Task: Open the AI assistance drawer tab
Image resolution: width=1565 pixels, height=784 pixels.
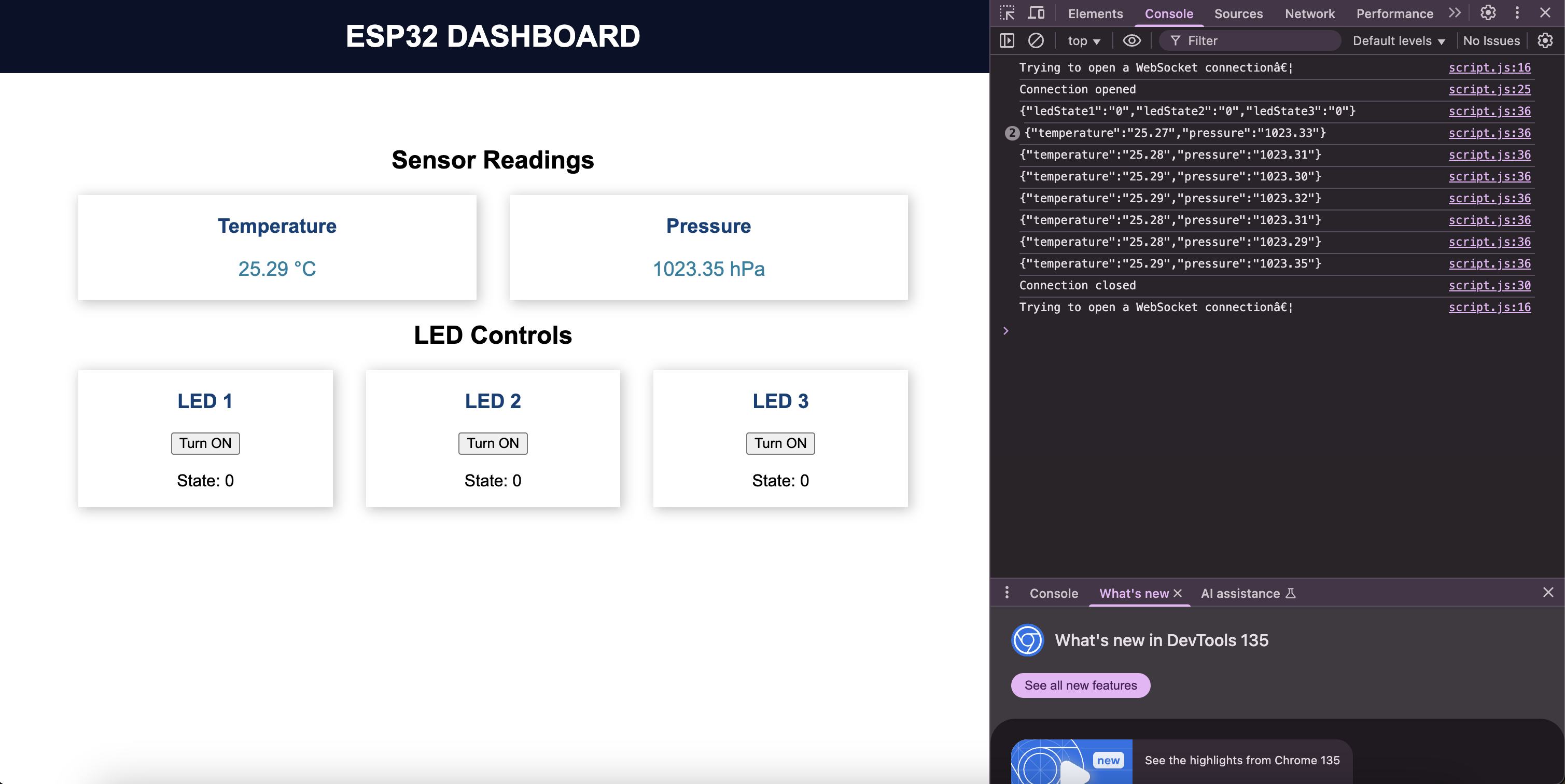Action: (x=1248, y=593)
